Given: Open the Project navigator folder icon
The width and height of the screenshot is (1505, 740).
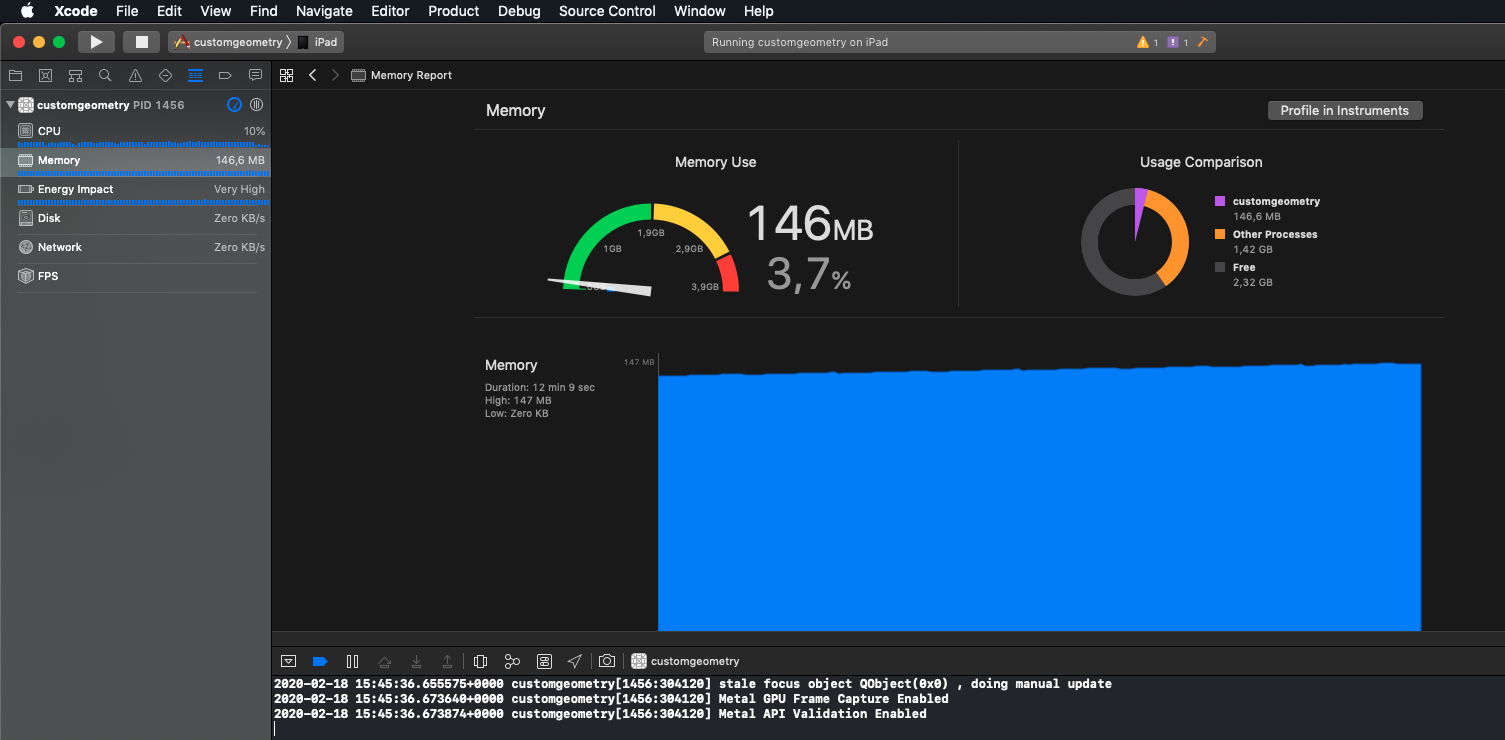Looking at the screenshot, I should [x=15, y=75].
